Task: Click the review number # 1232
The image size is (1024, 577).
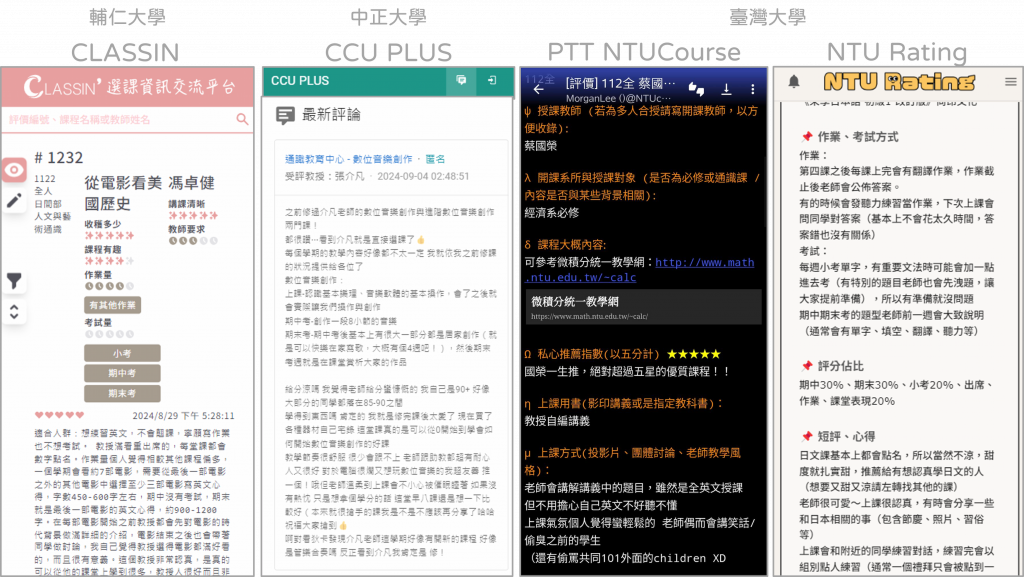Action: point(59,158)
